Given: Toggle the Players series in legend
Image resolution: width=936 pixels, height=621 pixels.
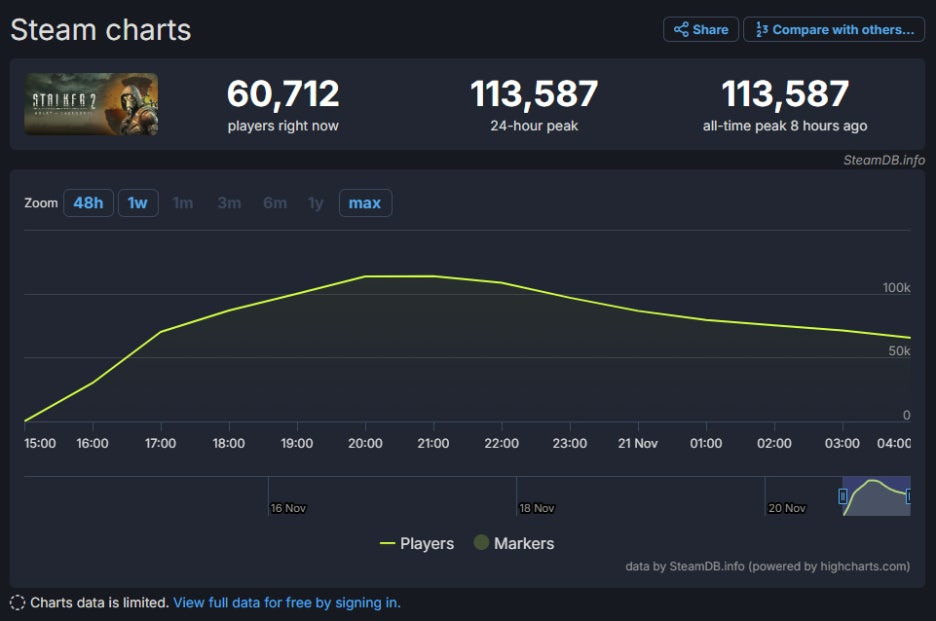Looking at the screenshot, I should (x=417, y=543).
